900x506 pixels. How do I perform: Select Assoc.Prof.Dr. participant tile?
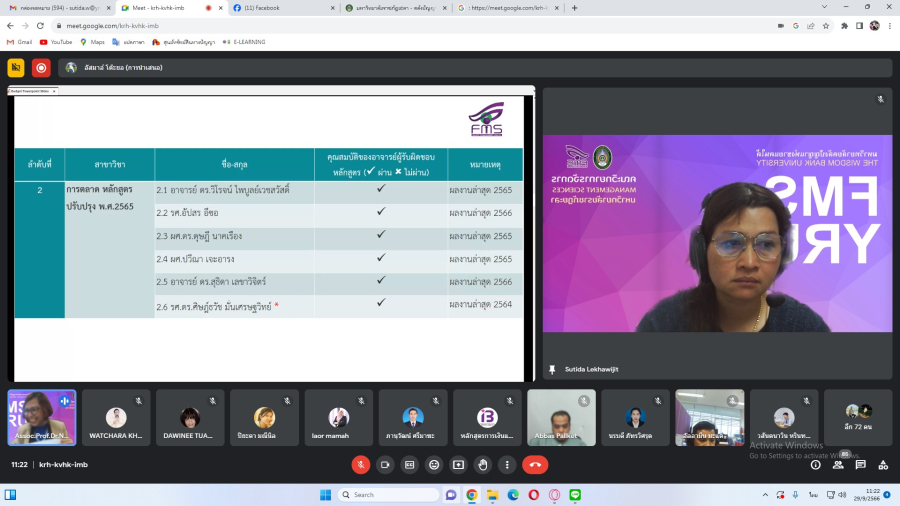42,418
